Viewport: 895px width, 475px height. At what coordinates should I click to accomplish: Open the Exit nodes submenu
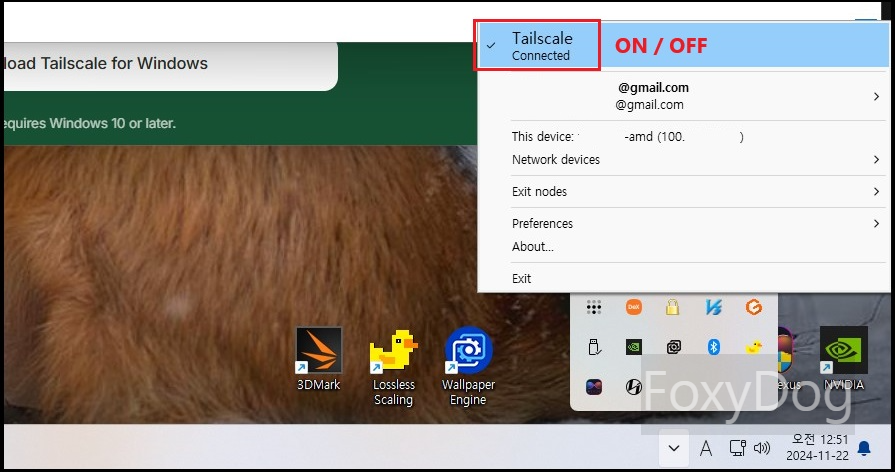[683, 192]
